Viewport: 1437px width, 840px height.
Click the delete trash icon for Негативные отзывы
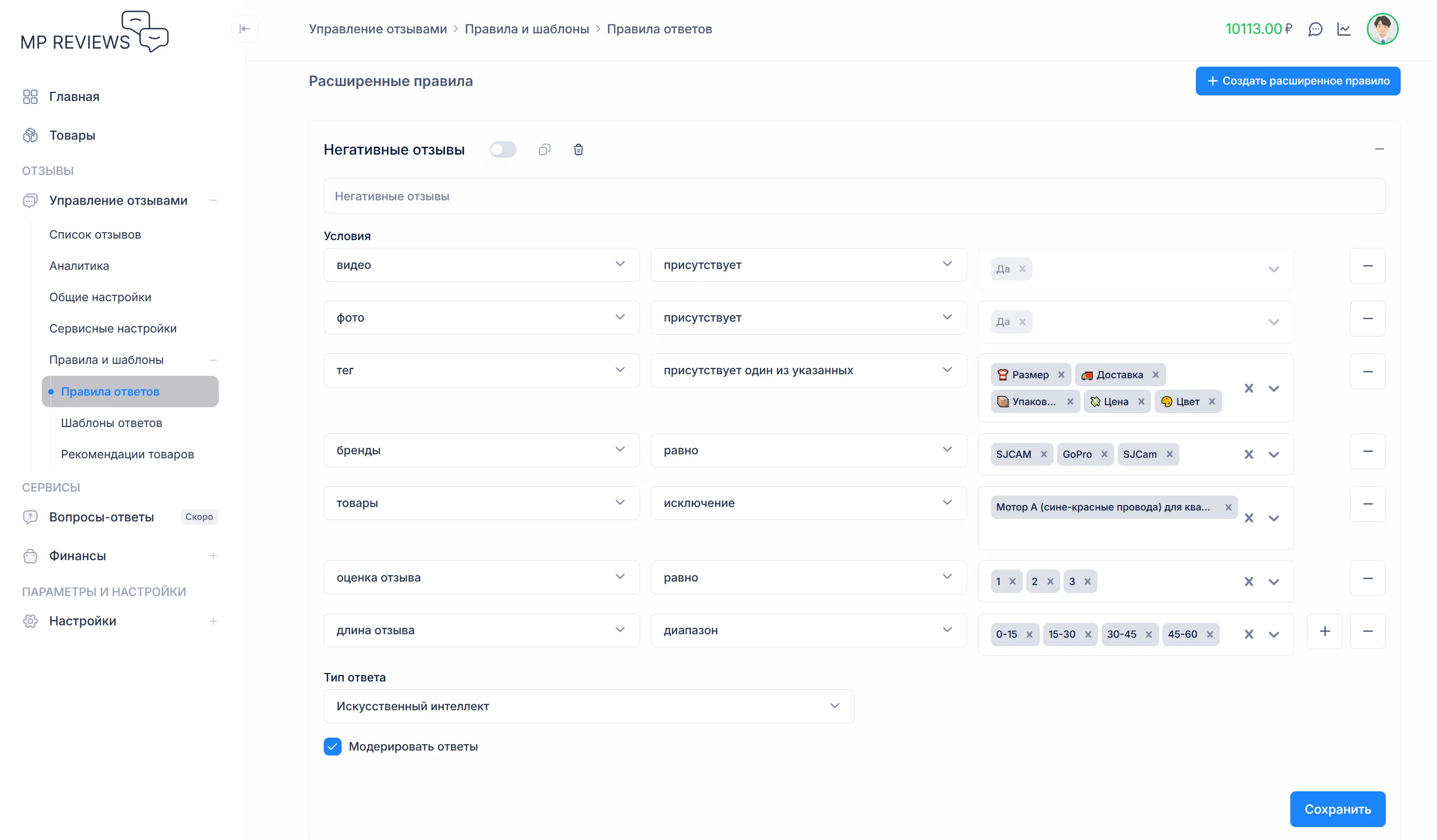(578, 150)
